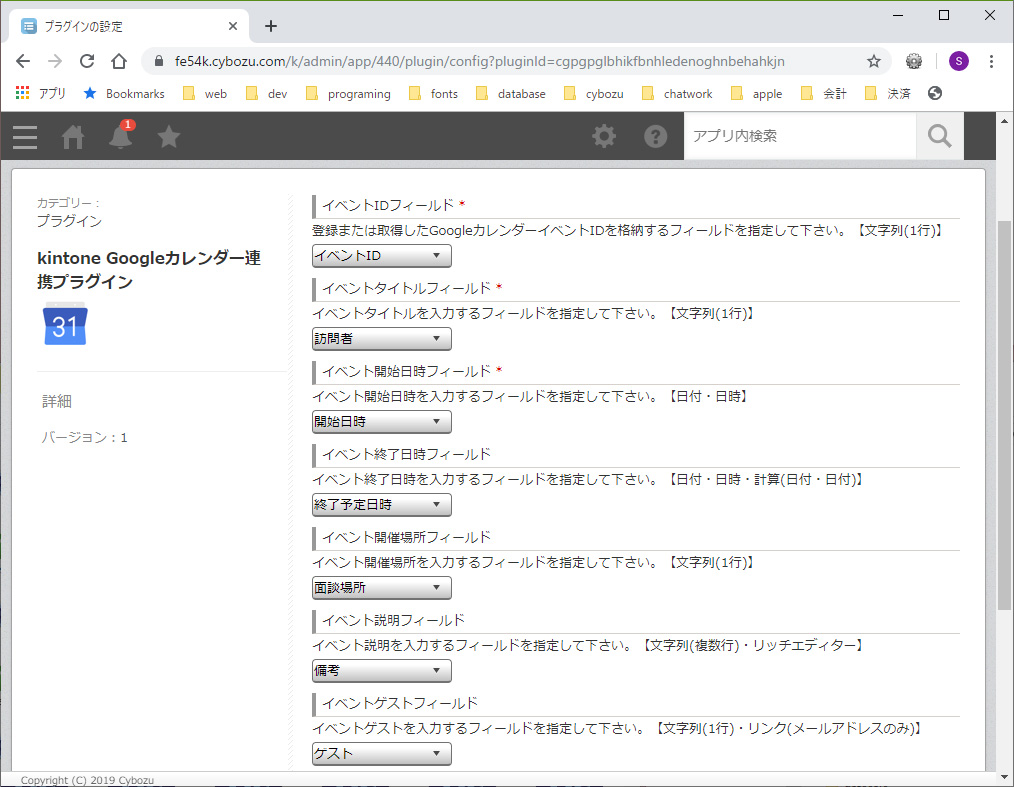
Task: Open the 備考 description dropdown
Action: [x=382, y=671]
